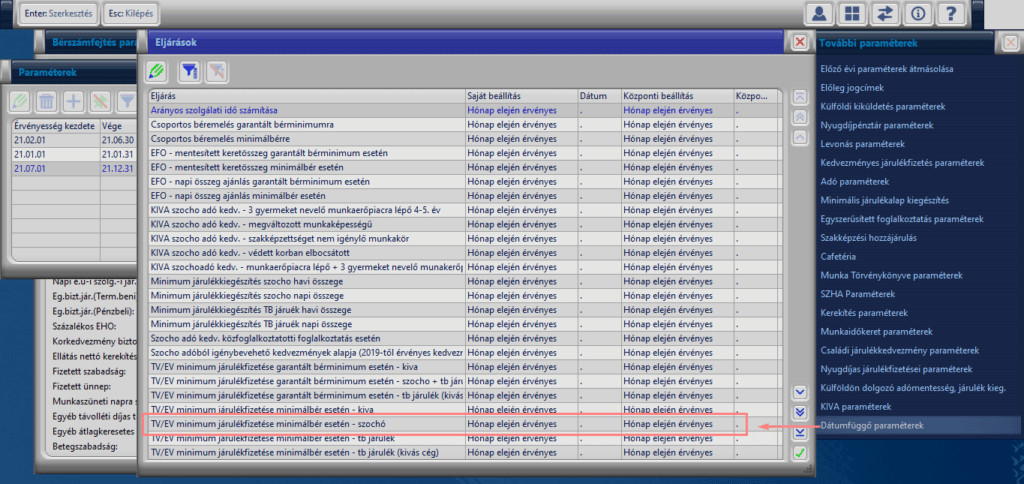Open the four-squares grid icon in top bar
The height and width of the screenshot is (484, 1024).
click(852, 14)
